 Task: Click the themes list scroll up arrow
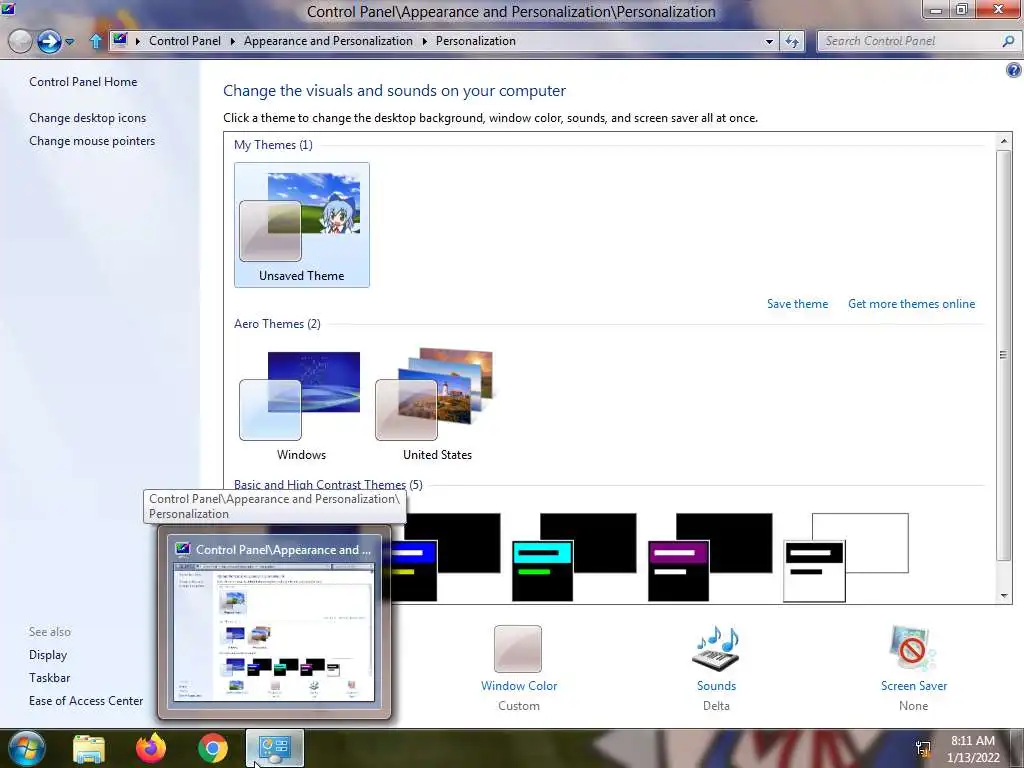[x=1004, y=141]
